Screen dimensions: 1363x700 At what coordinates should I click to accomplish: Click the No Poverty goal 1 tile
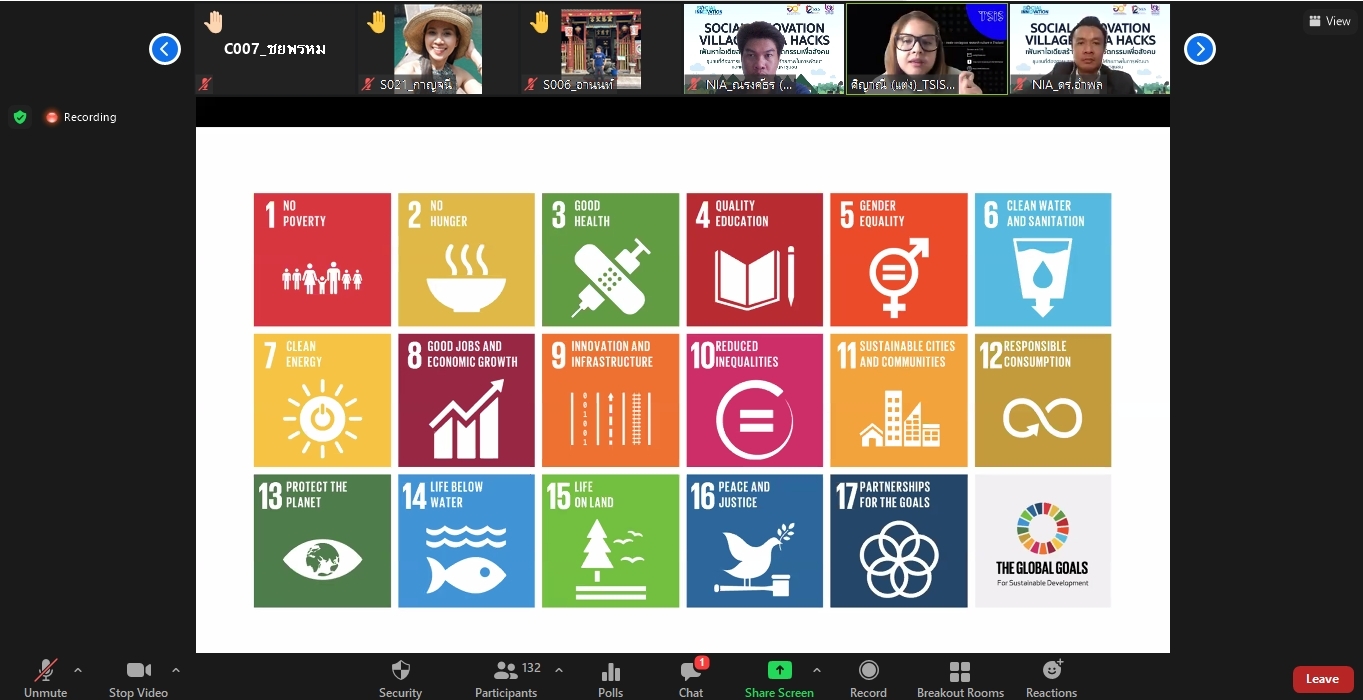click(x=322, y=260)
